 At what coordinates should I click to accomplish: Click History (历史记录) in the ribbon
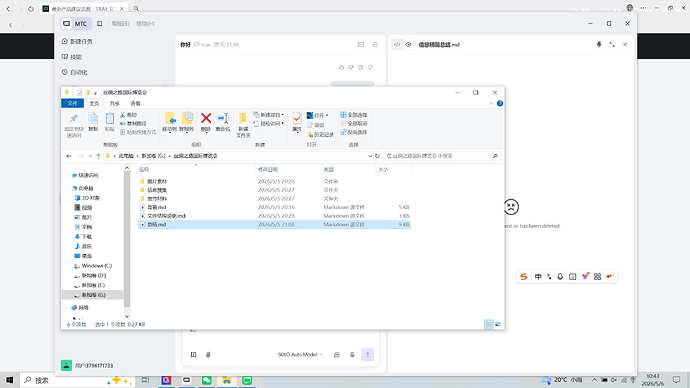[x=321, y=135]
